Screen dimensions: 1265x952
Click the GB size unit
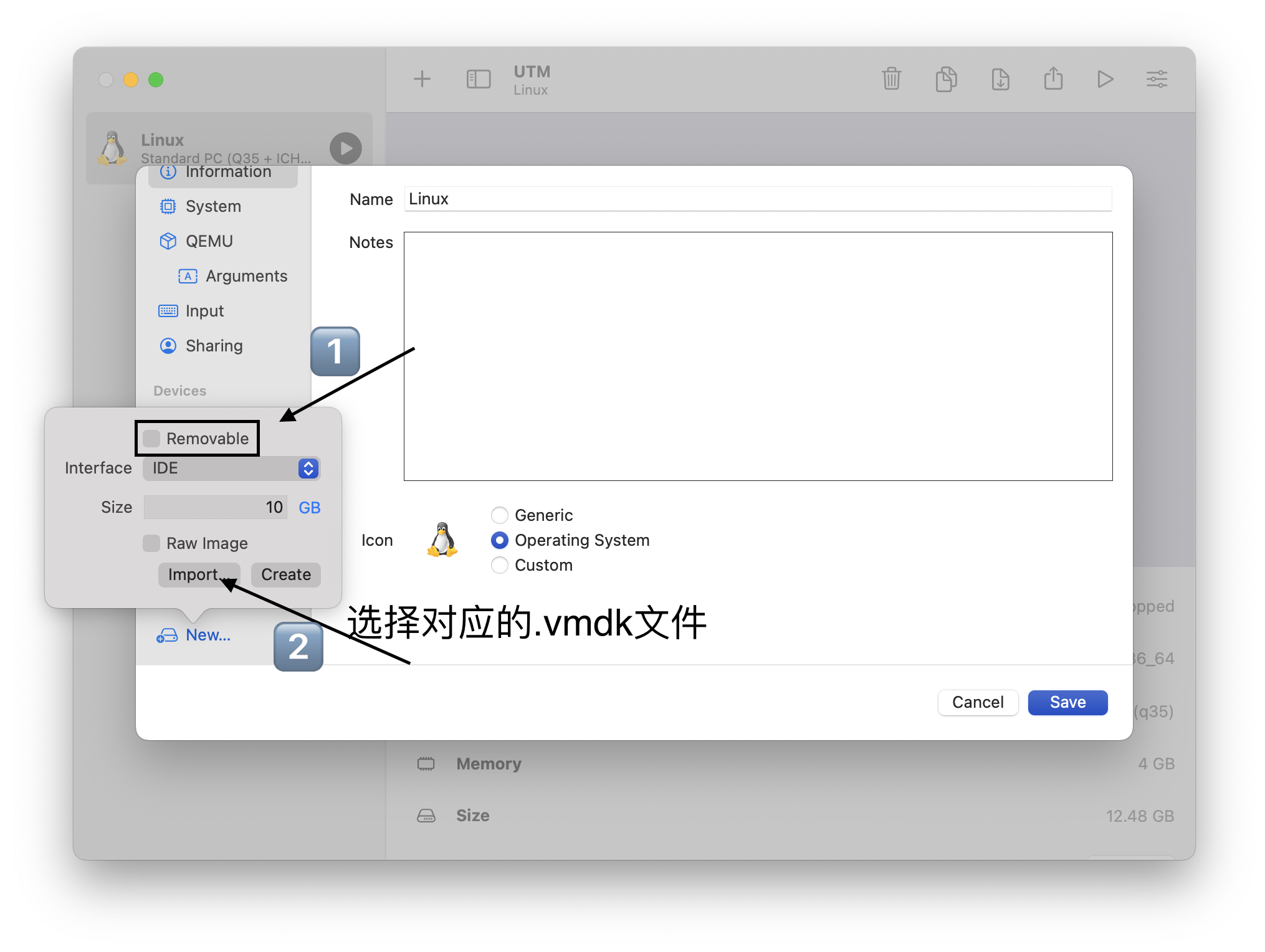310,508
